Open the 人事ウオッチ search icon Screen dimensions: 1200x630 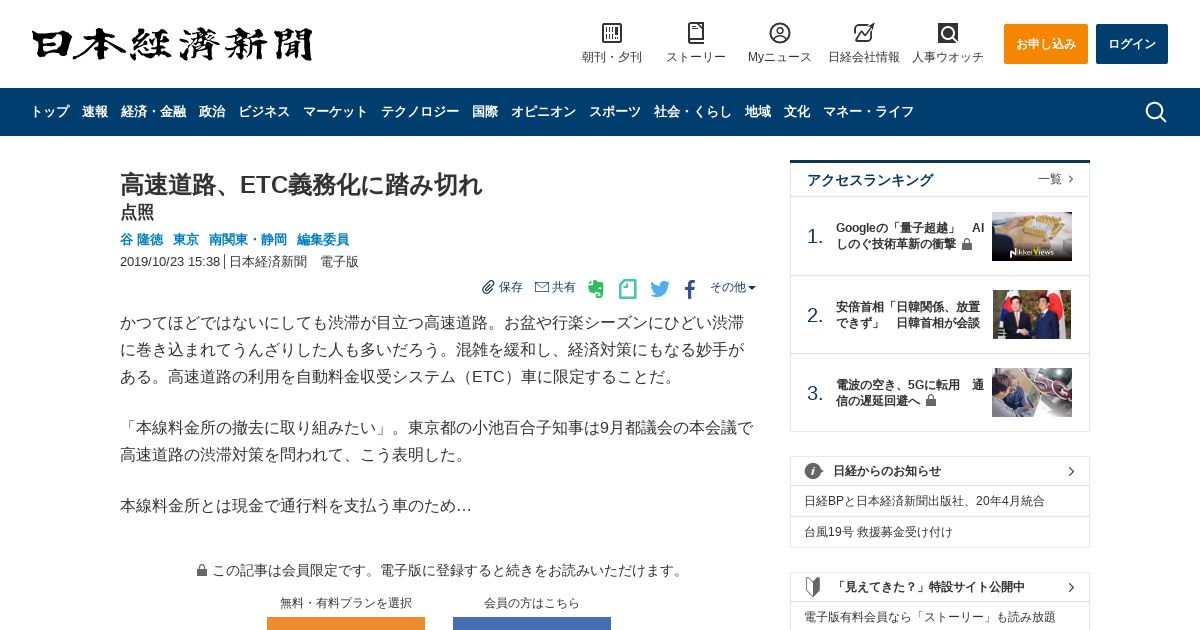[948, 33]
